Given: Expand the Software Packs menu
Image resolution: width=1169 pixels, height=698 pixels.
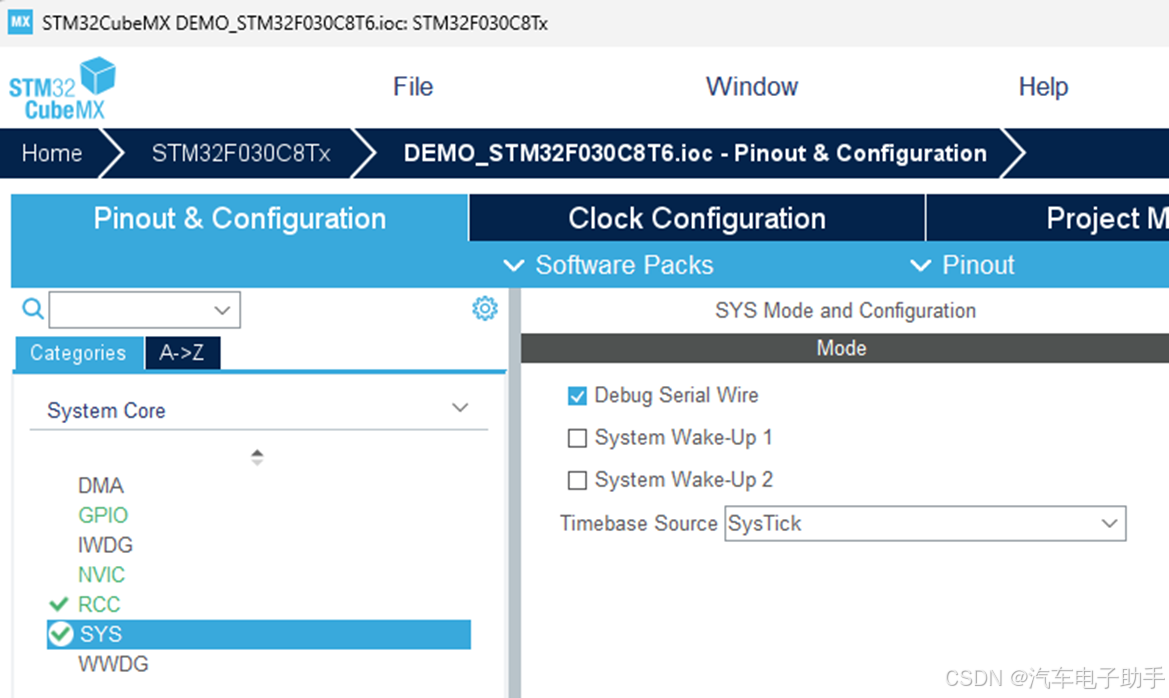Looking at the screenshot, I should [x=608, y=265].
